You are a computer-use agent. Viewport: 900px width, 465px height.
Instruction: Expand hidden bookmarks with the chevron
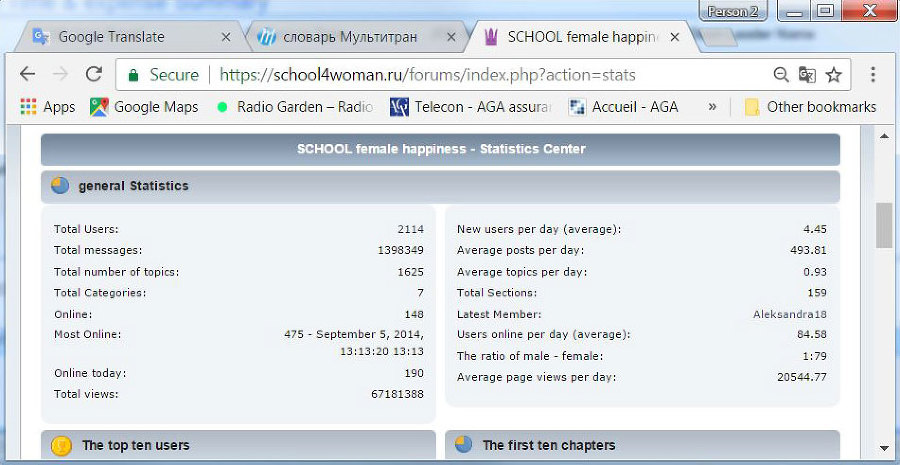pos(712,107)
